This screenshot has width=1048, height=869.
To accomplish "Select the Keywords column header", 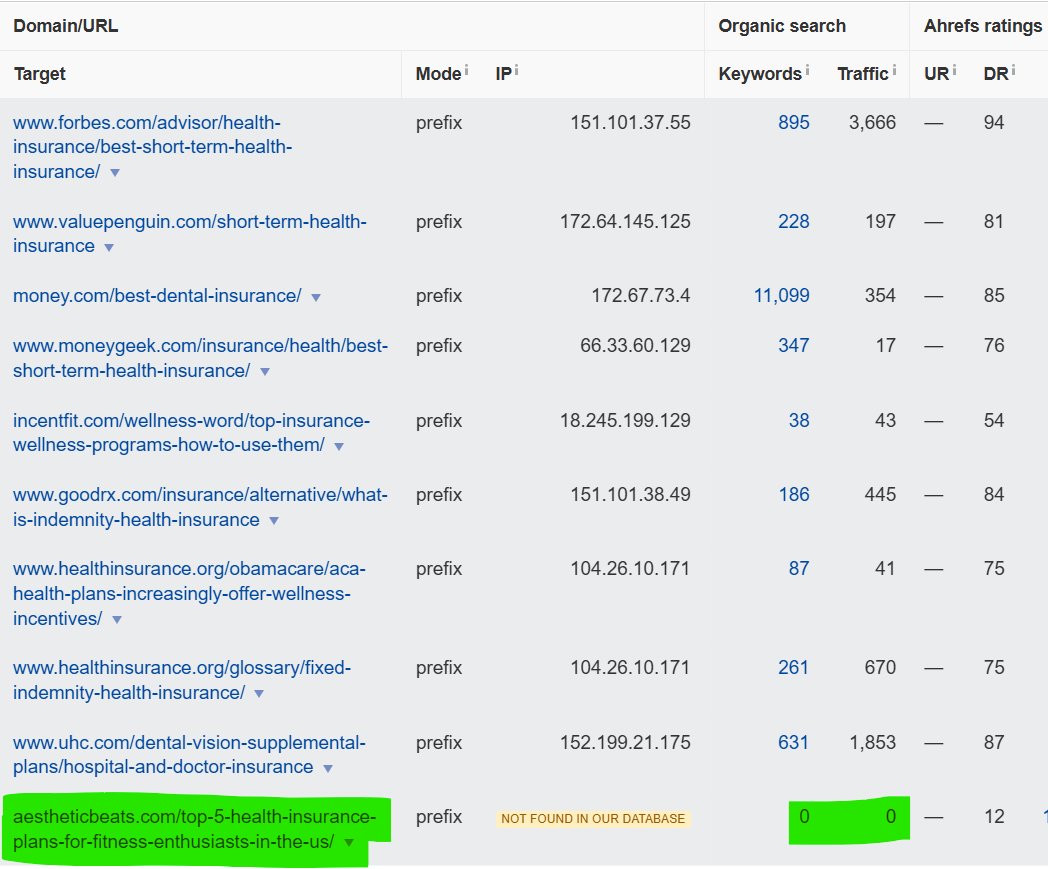I will [760, 74].
